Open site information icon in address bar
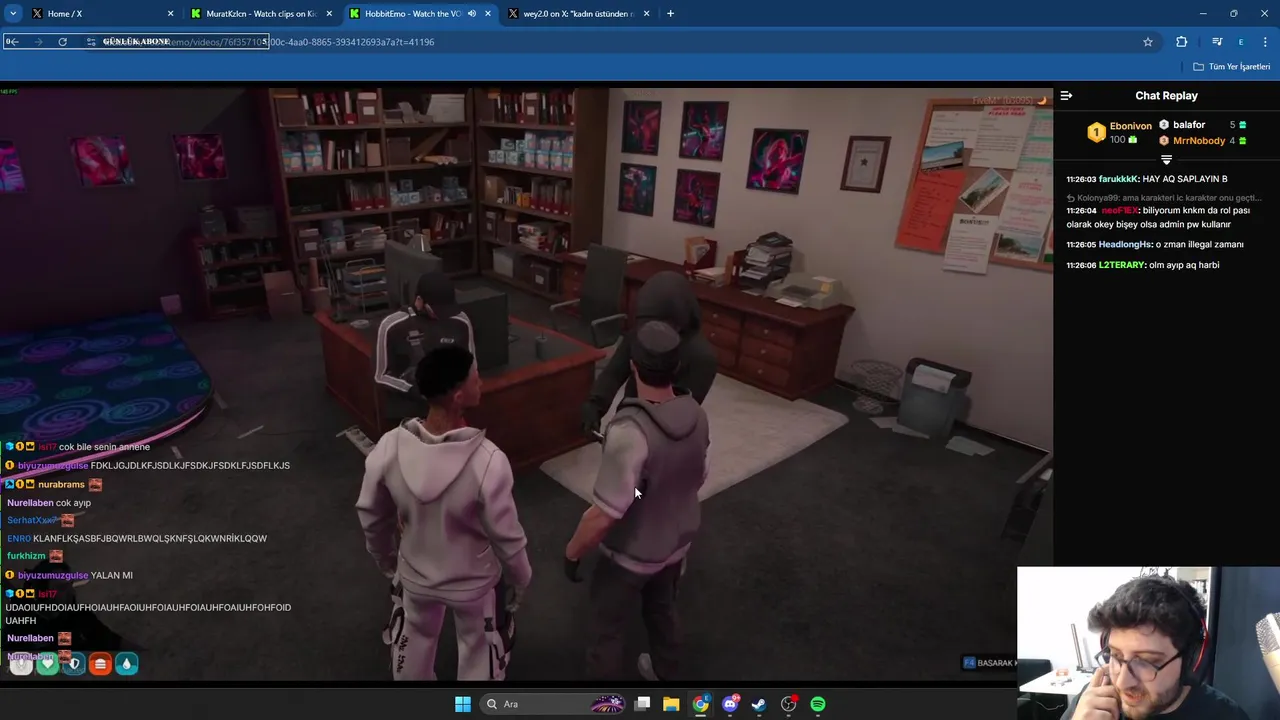Screen dimensions: 1280x720 (91, 42)
